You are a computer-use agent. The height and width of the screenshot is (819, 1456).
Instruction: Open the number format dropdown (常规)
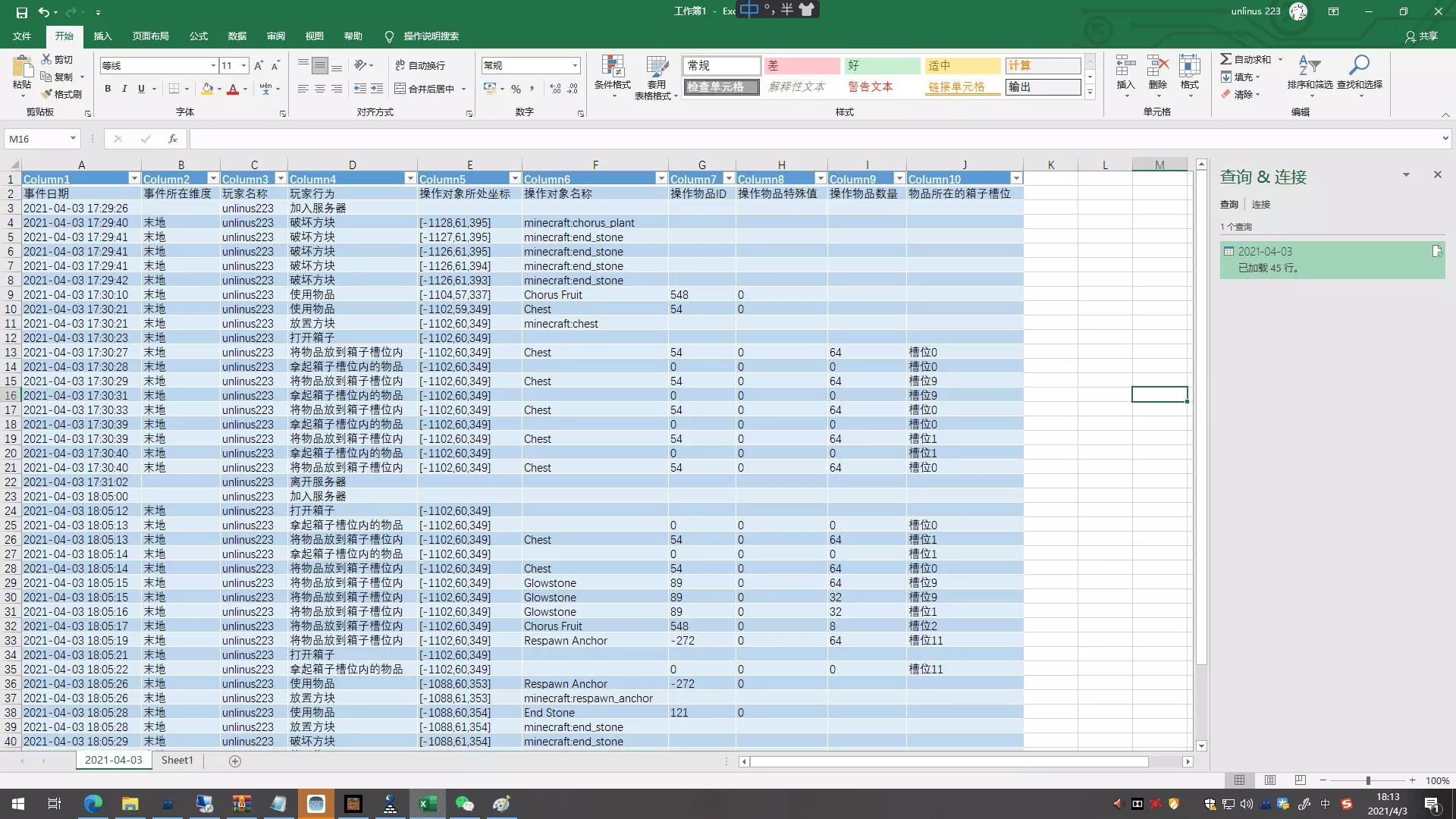point(575,66)
